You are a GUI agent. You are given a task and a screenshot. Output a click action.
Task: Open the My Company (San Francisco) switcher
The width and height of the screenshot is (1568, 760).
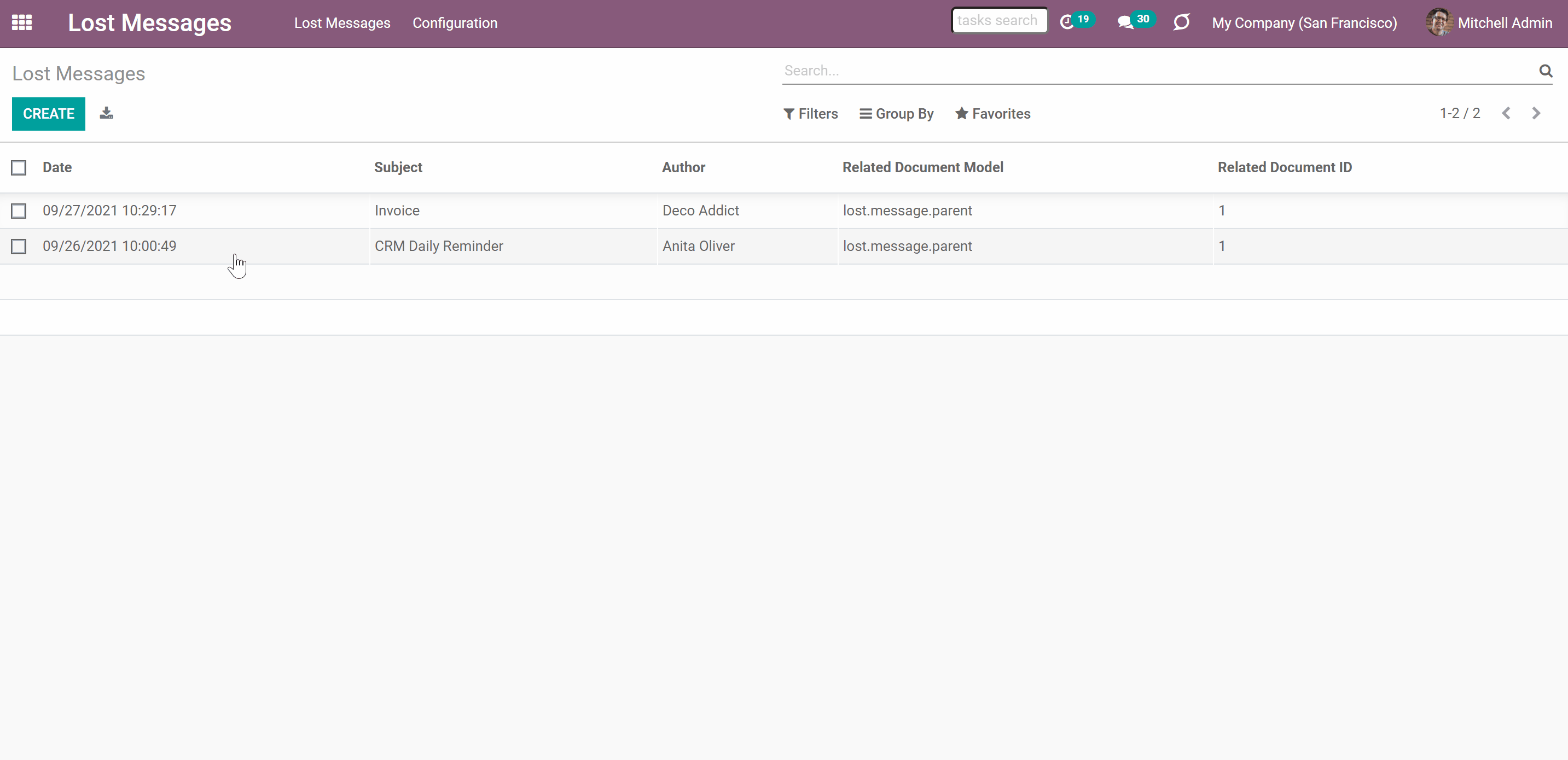pos(1304,23)
